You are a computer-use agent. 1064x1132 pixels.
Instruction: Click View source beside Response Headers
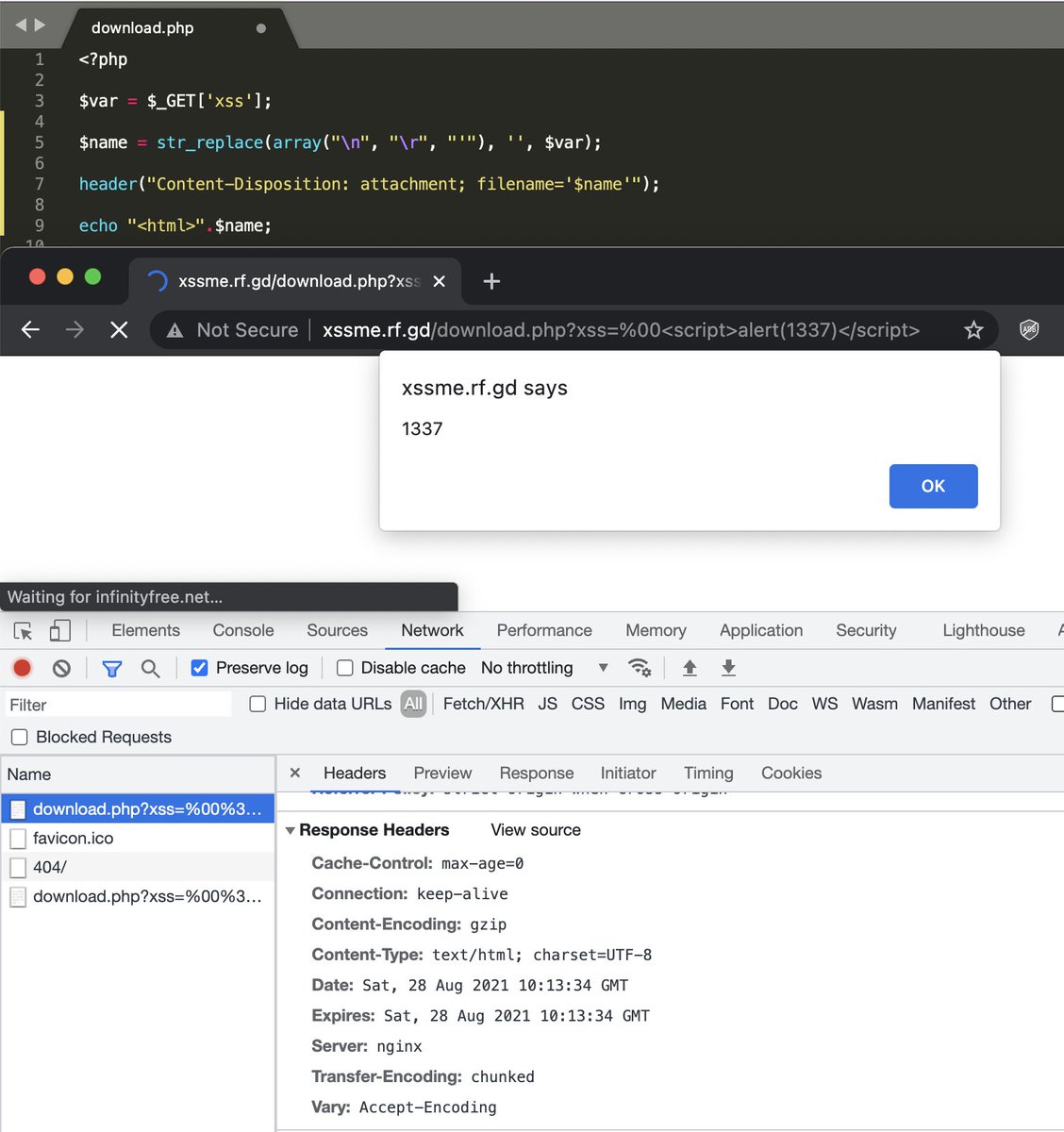536,830
